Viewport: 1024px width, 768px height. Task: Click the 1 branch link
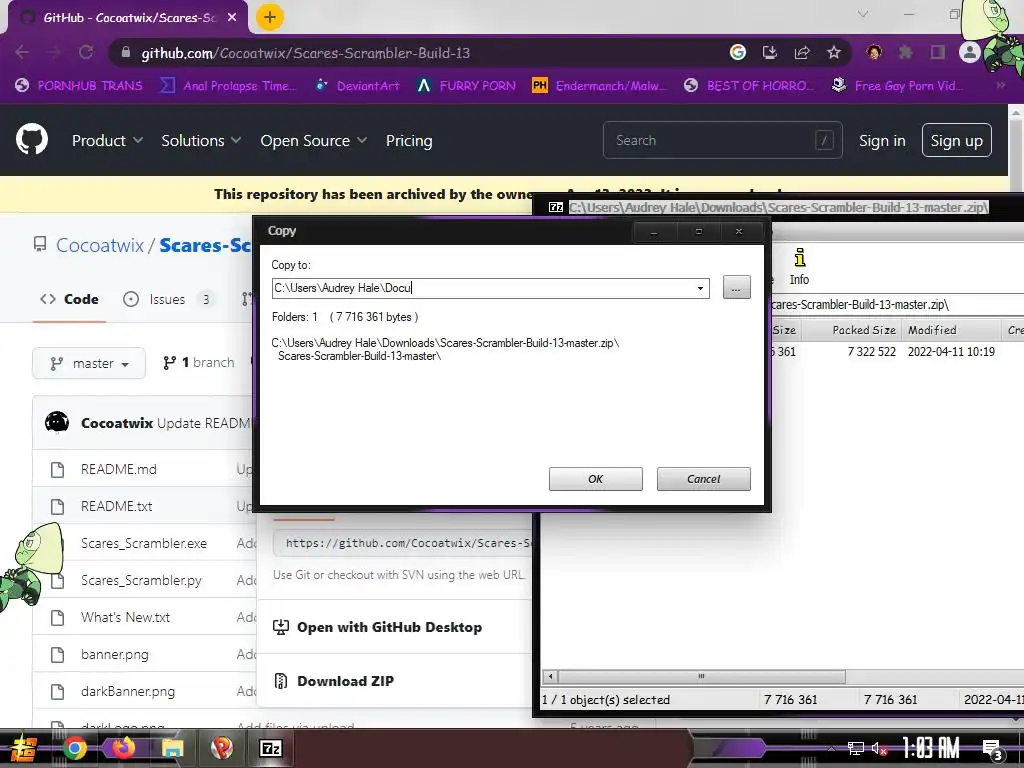click(199, 362)
